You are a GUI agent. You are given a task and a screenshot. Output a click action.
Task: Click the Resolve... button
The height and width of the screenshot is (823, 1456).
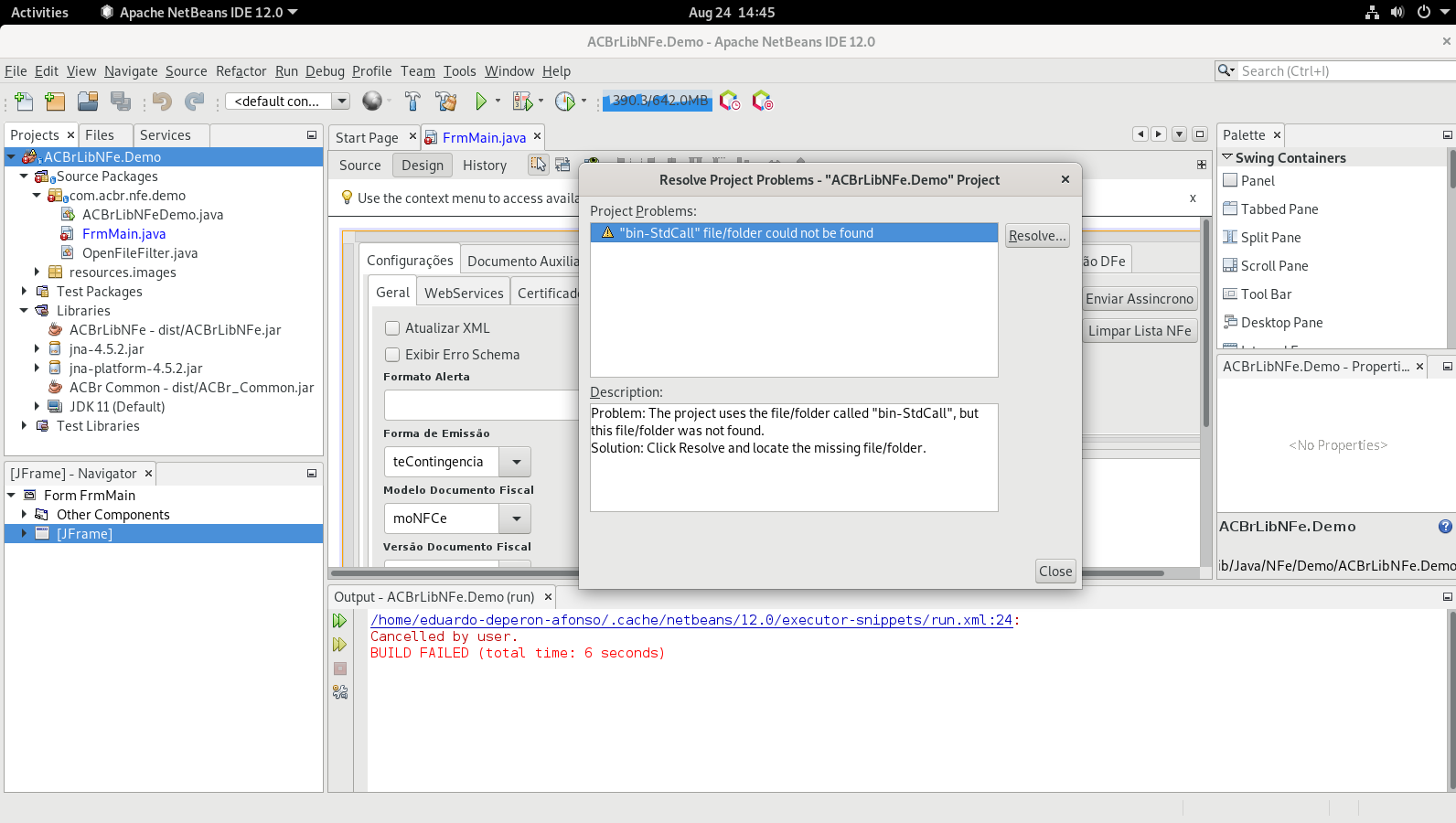[x=1037, y=236]
